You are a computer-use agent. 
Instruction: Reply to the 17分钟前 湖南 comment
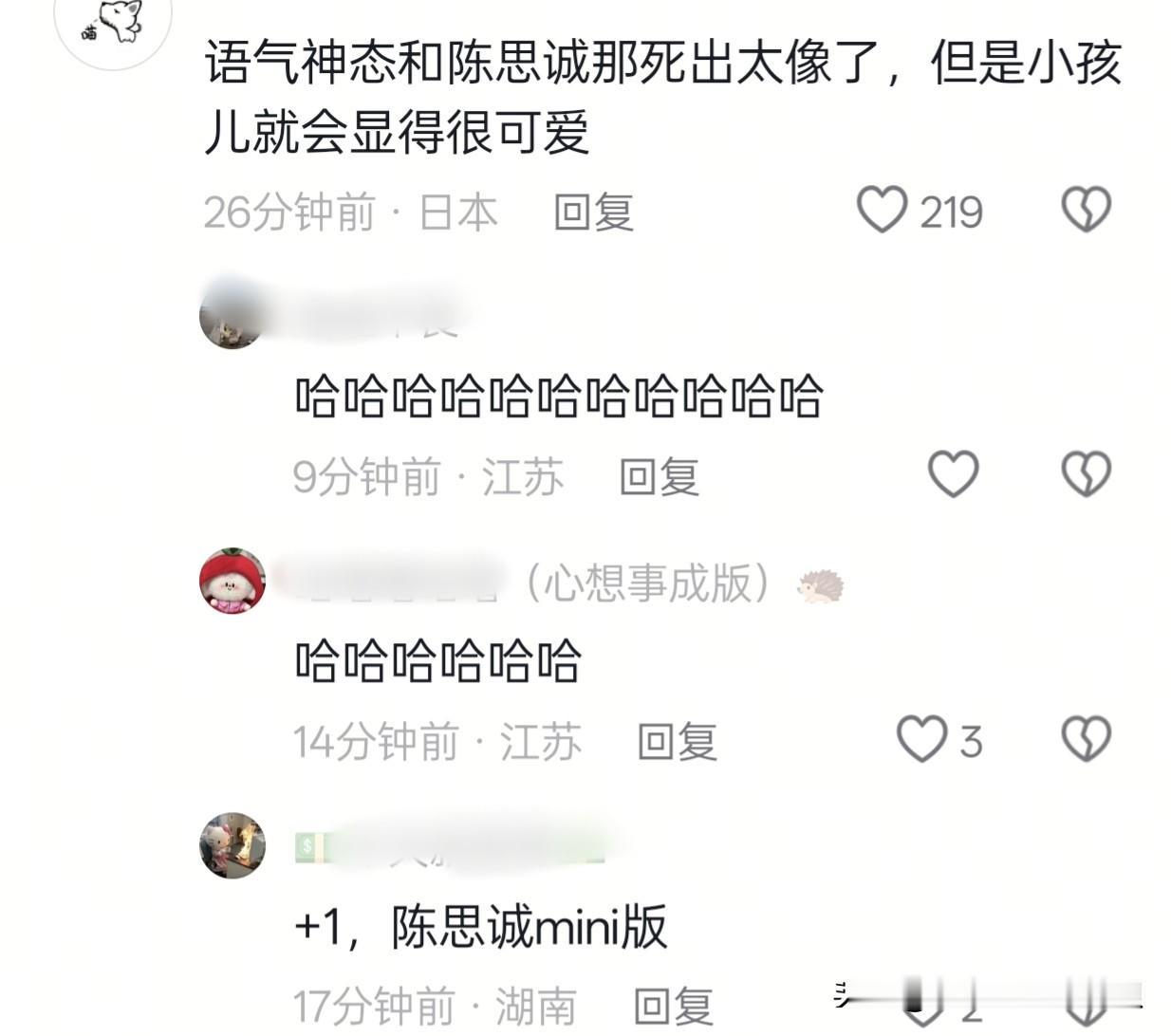(x=674, y=1006)
